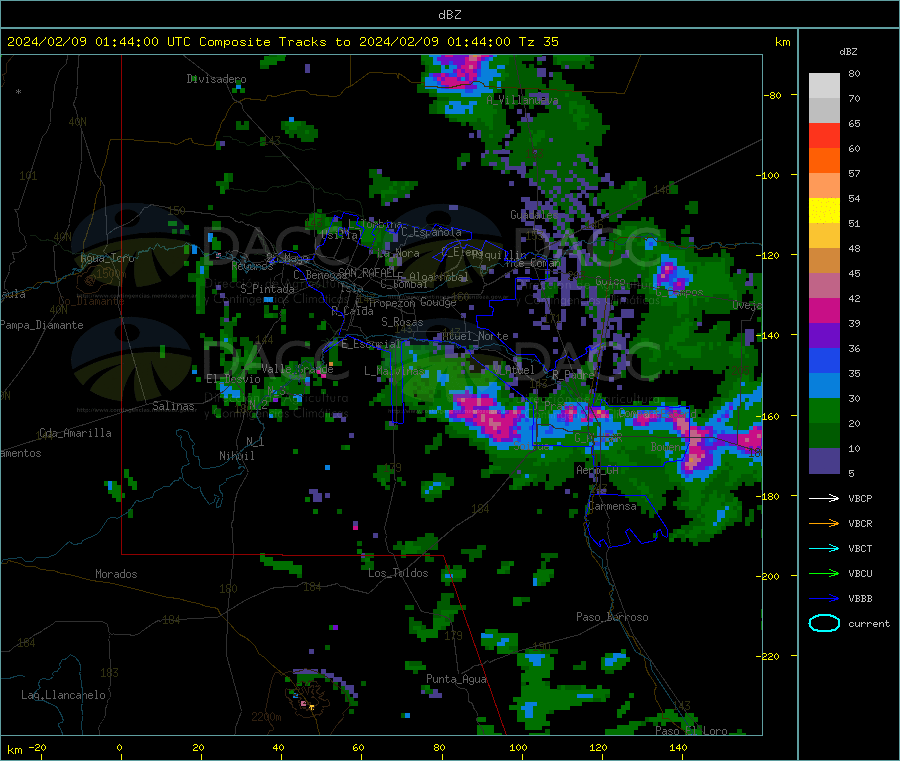Image resolution: width=900 pixels, height=761 pixels.
Task: Click the Valle_Grande map label
Action: pyautogui.click(x=297, y=368)
